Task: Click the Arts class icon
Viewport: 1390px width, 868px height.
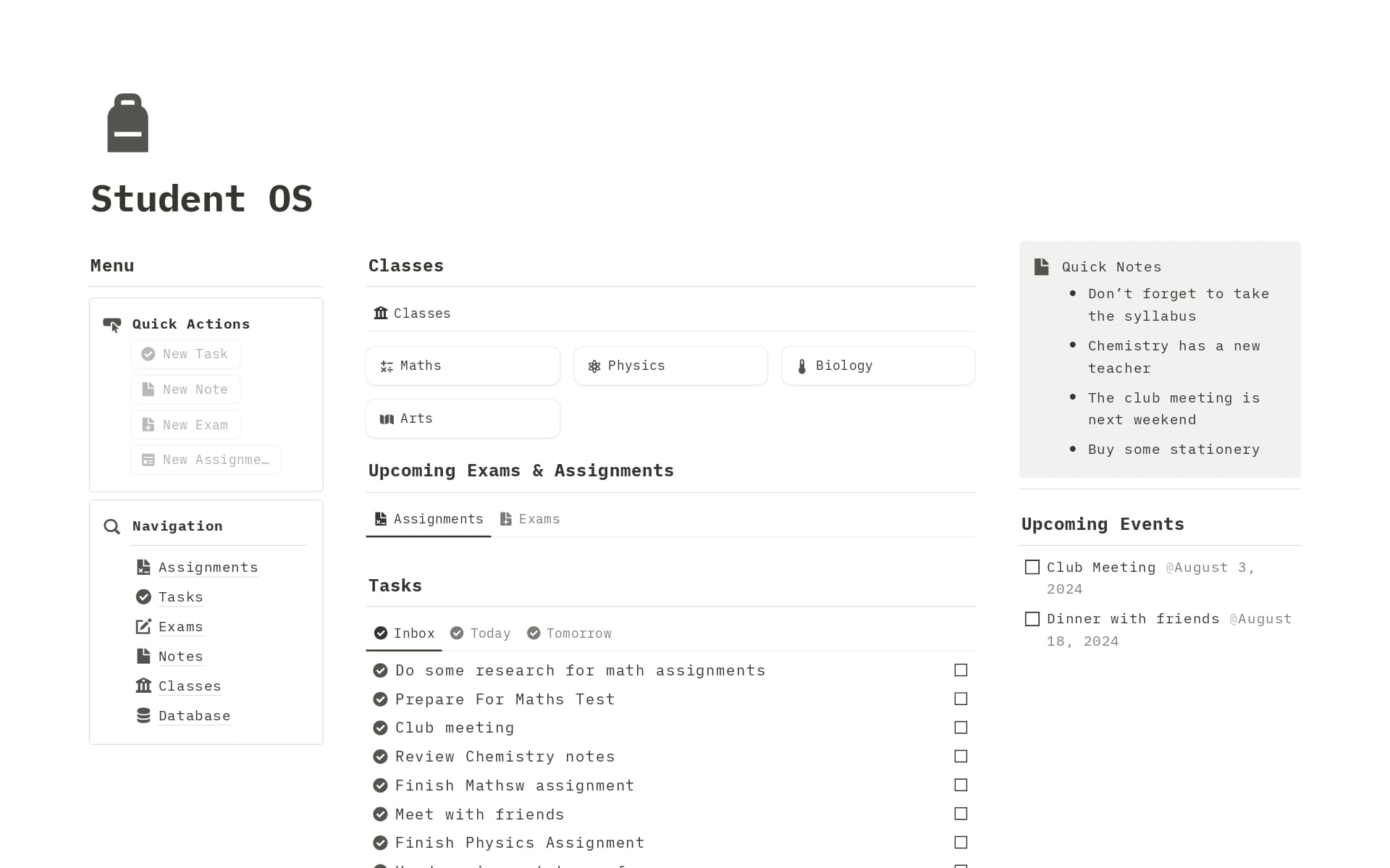Action: coord(386,418)
